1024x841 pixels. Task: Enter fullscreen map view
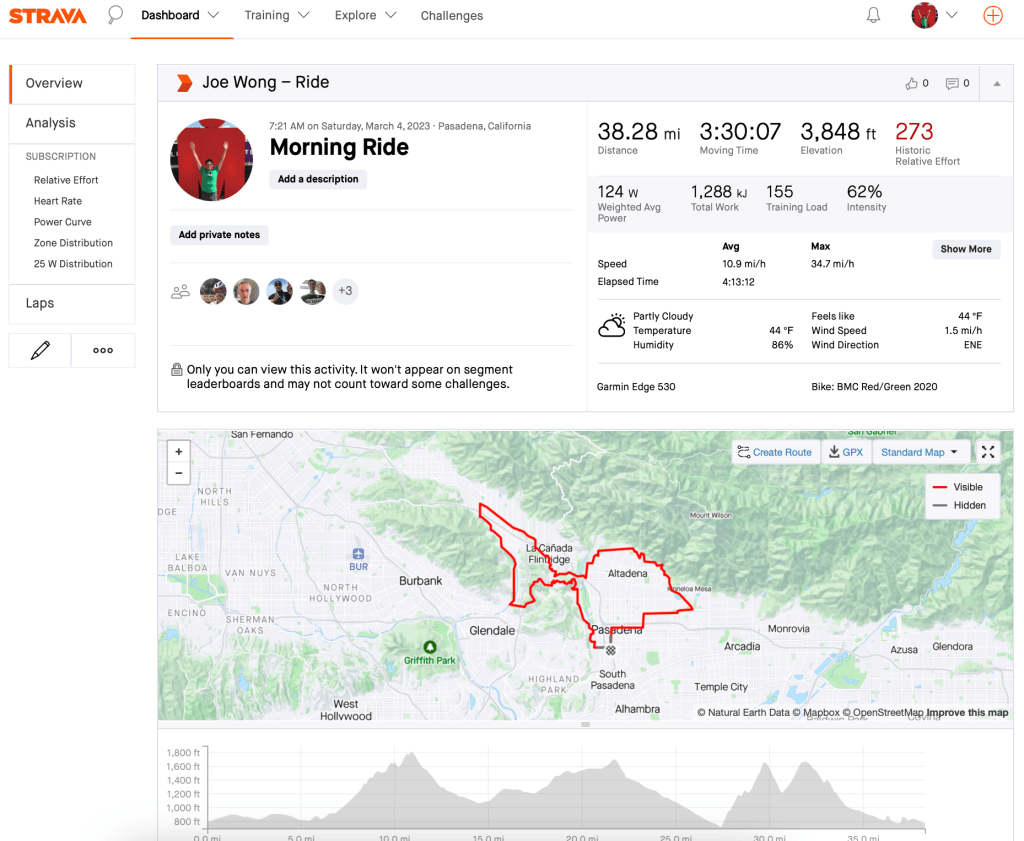click(x=988, y=452)
